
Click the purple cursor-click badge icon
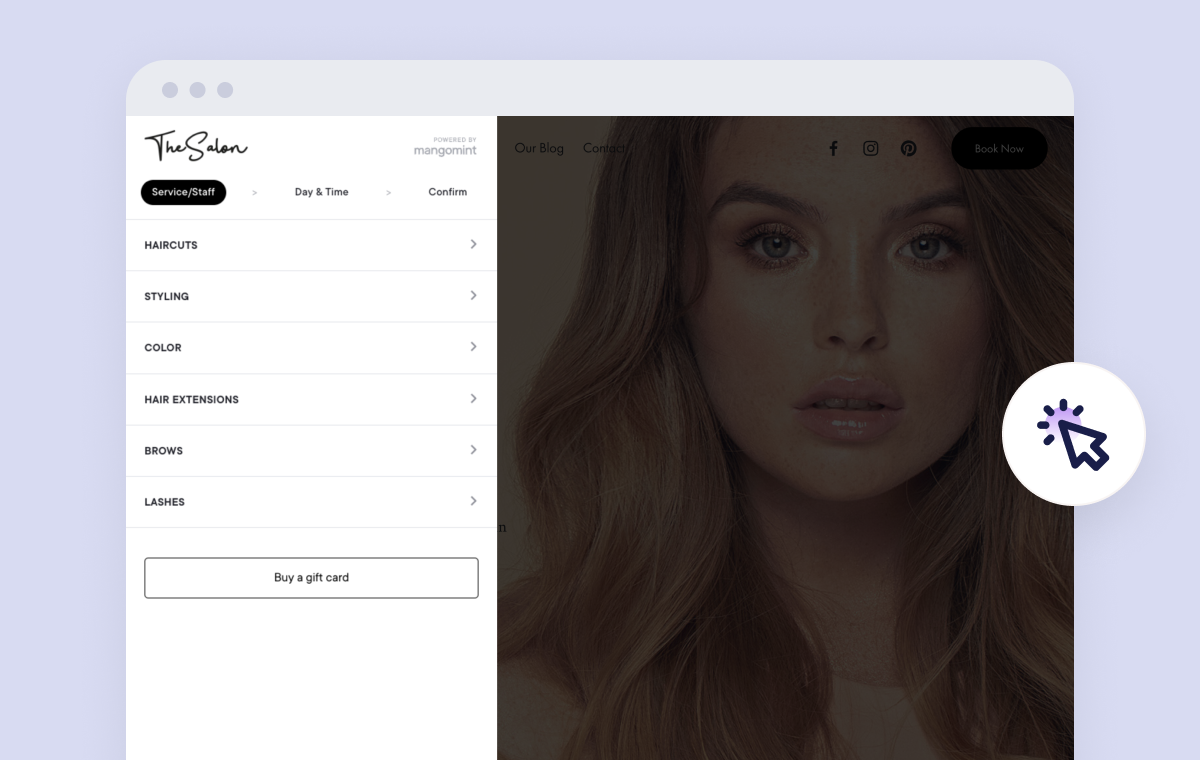click(x=1074, y=434)
